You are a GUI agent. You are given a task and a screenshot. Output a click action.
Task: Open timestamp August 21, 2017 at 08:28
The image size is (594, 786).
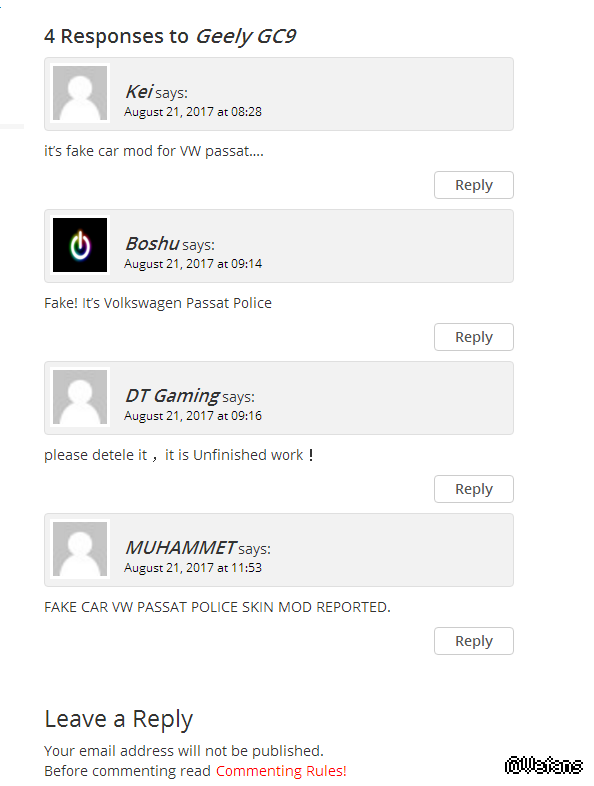click(x=193, y=112)
